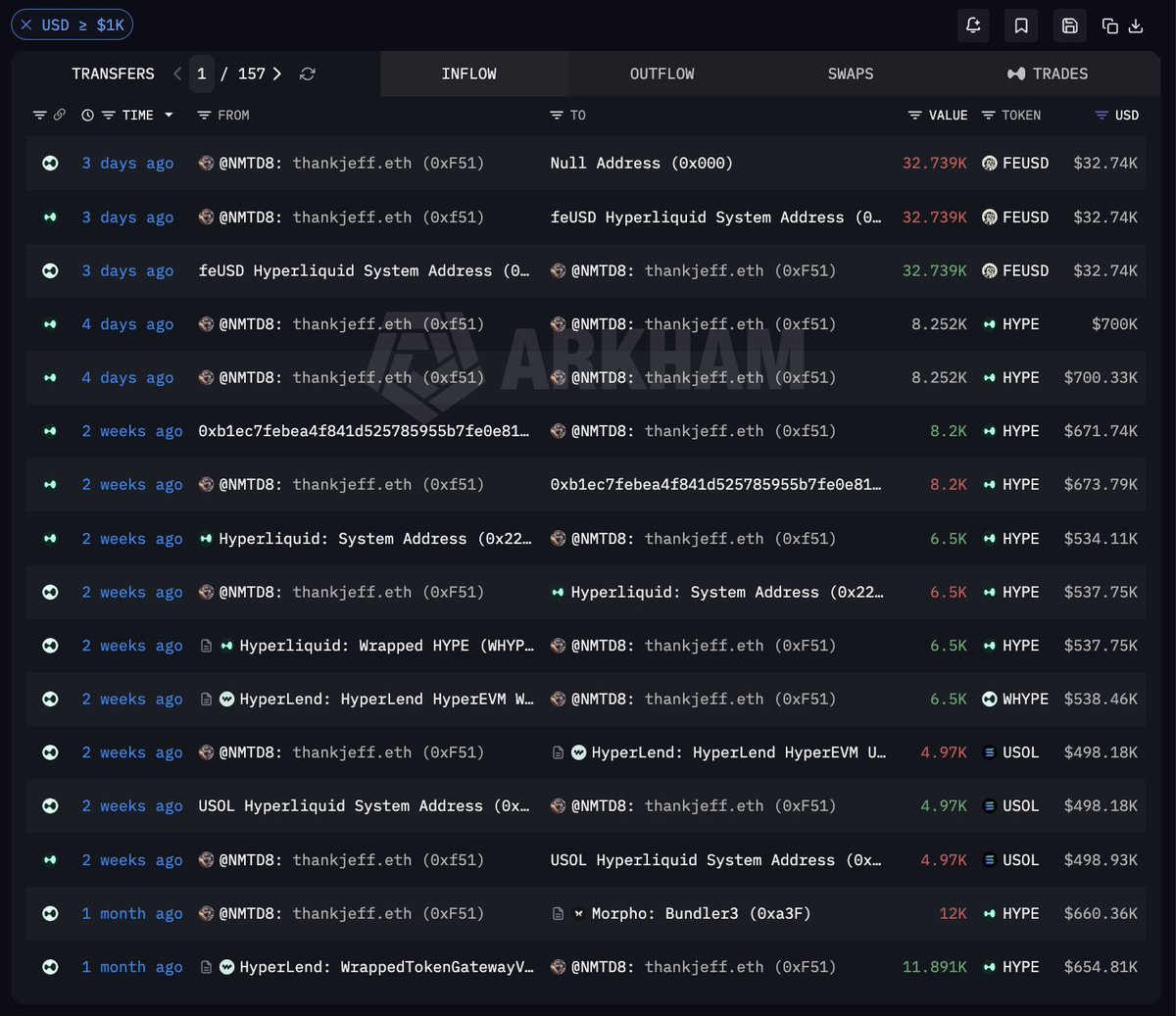Open feUSD Hyperliquid System Address in TO column
This screenshot has width=1176, height=1016.
click(715, 218)
